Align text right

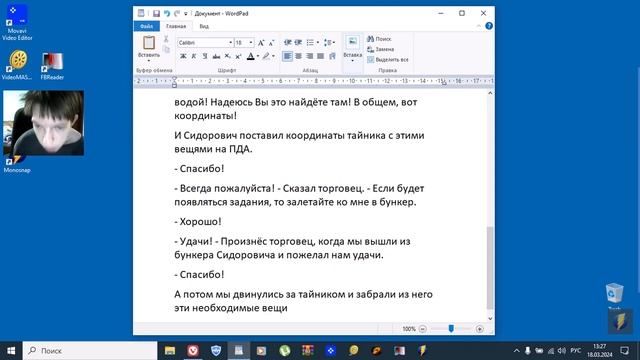pyautogui.click(x=310, y=56)
